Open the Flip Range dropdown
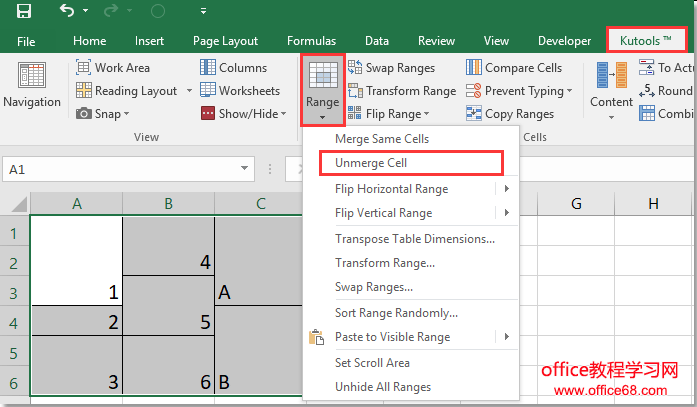Viewport: 697px width, 407px height. click(x=428, y=115)
